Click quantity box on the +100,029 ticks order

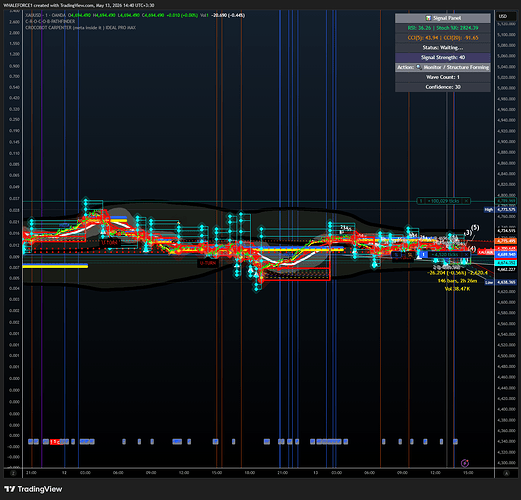coord(421,201)
